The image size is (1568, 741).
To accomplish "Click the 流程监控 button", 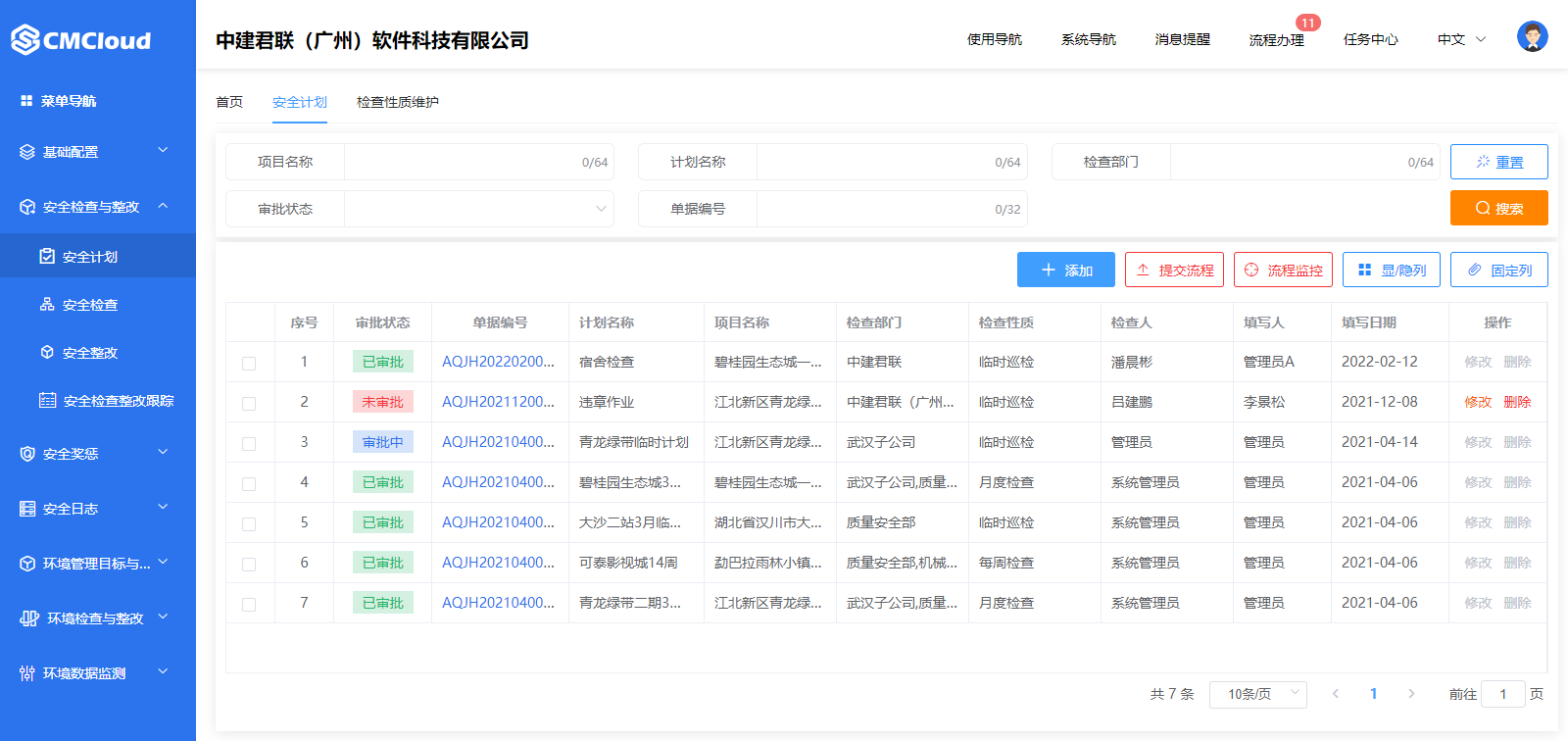I will tap(1283, 270).
